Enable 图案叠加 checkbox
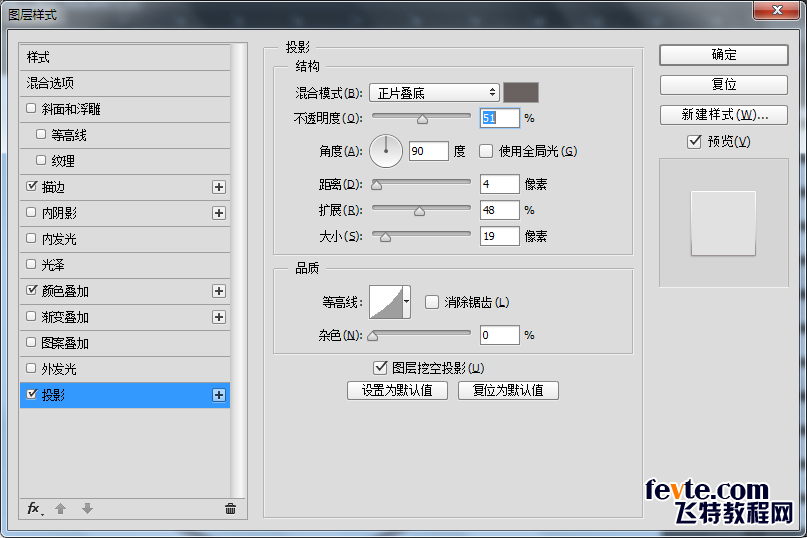This screenshot has width=807, height=538. pos(31,342)
